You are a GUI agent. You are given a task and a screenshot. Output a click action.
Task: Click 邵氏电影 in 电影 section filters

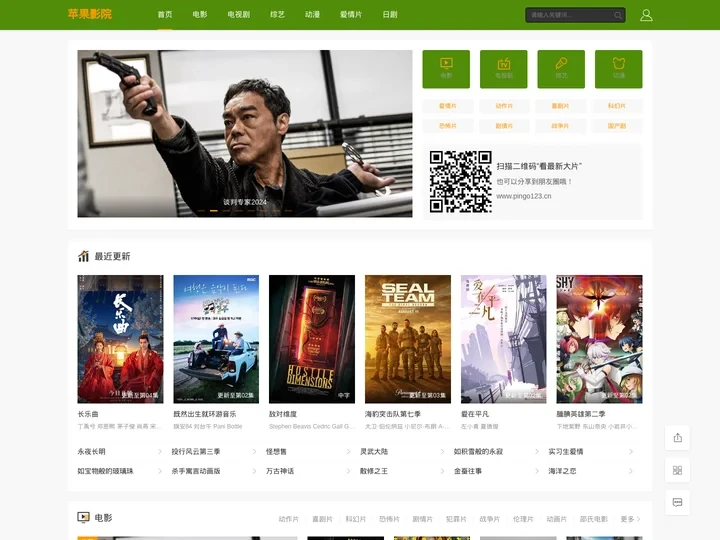click(594, 519)
